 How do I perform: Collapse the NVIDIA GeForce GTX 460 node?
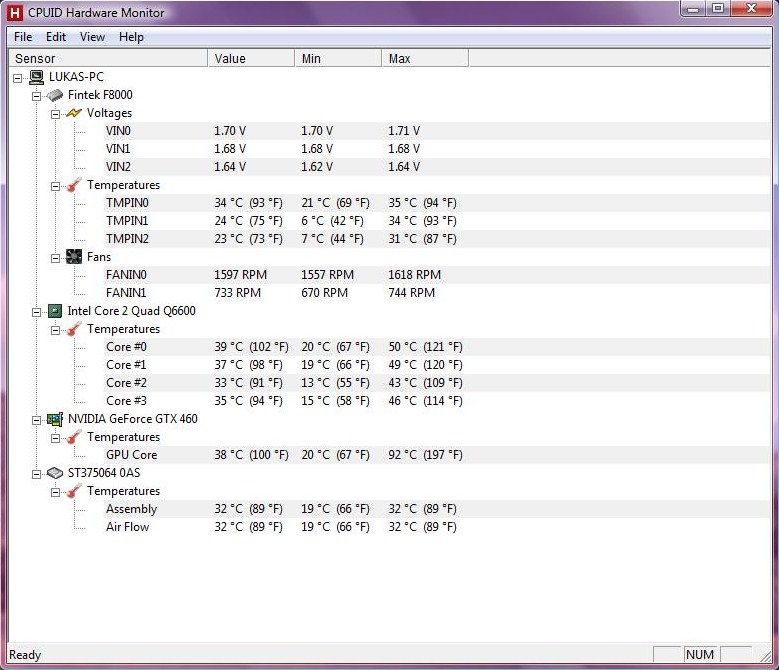36,420
